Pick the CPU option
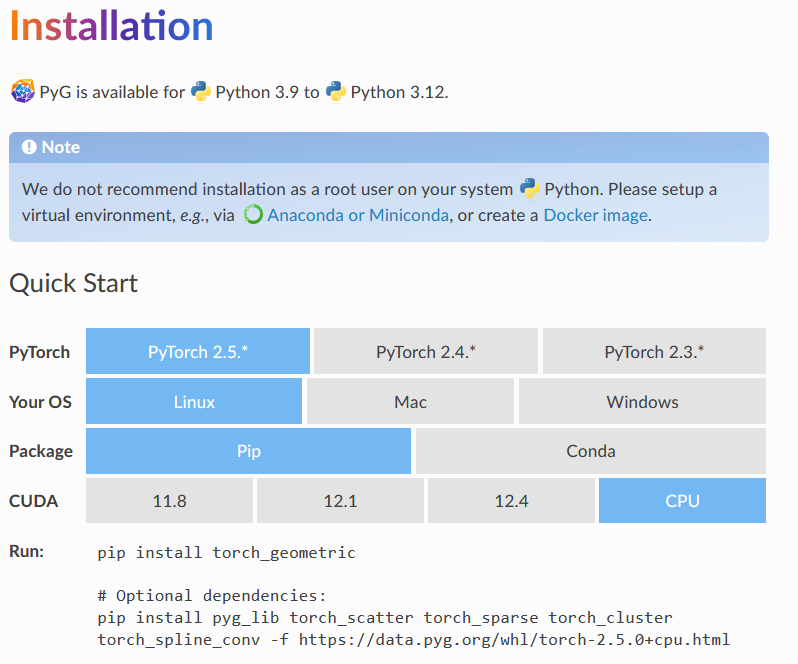This screenshot has width=798, height=664. [682, 501]
